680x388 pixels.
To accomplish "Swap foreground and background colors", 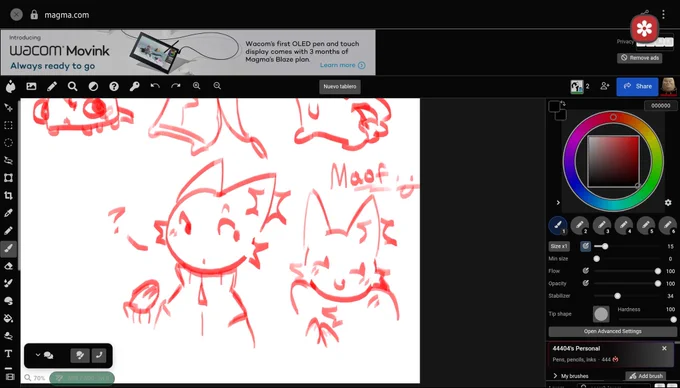I will [563, 104].
